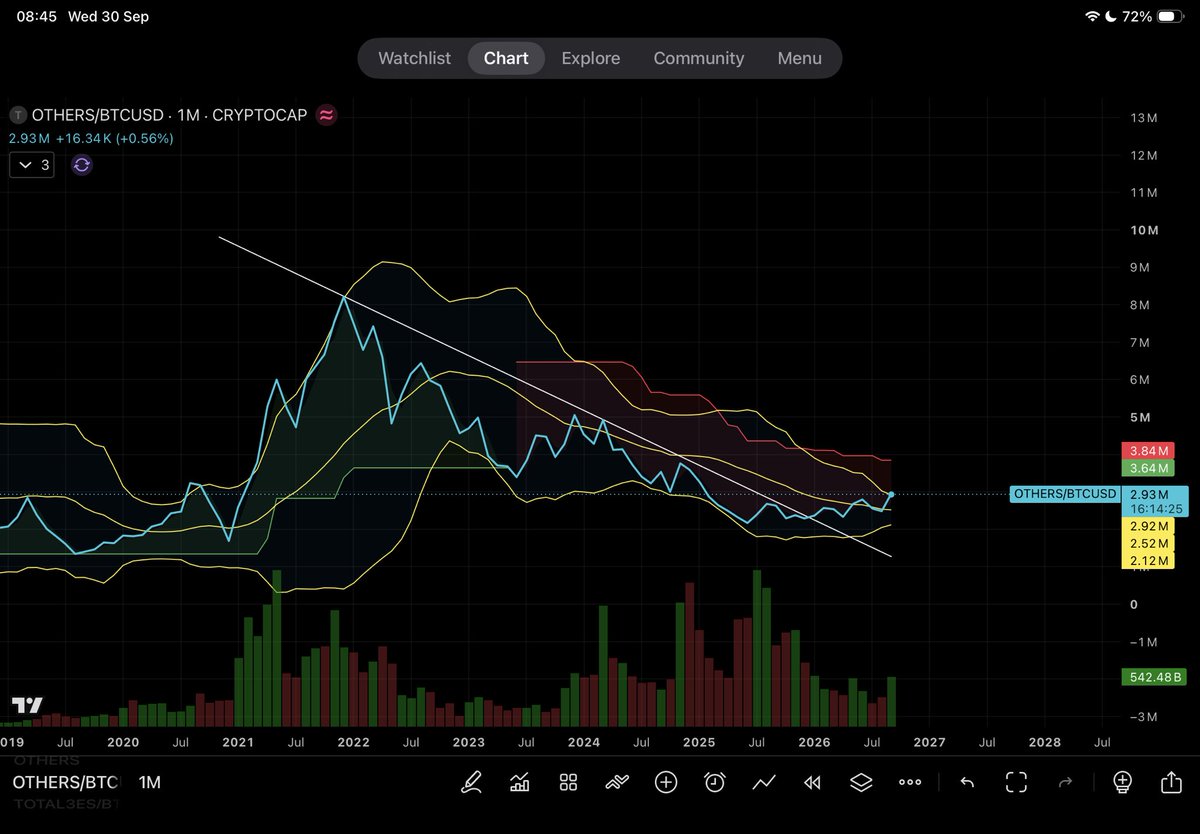Screen dimensions: 1200x834
Task: Tap the grey T symbol logo before OTHERS/BTCUSD
Action: 18,115
